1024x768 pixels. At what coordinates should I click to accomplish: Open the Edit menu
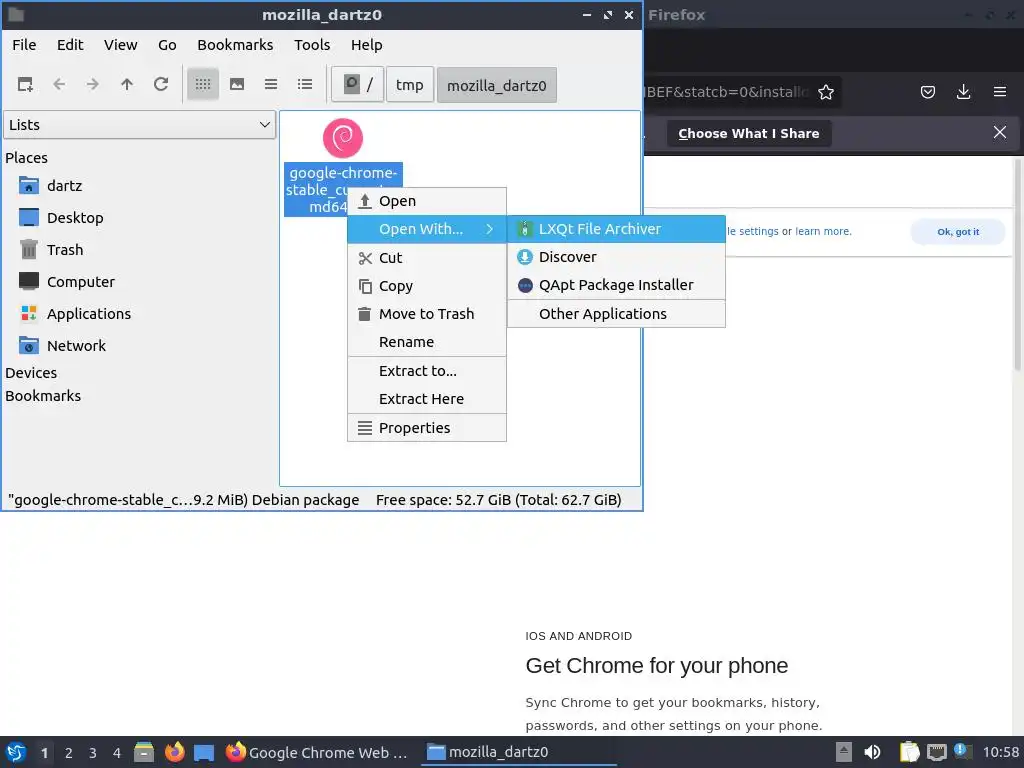click(70, 45)
